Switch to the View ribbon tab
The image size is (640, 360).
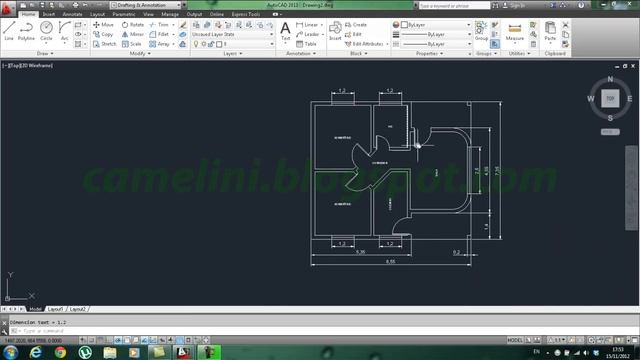pos(148,14)
